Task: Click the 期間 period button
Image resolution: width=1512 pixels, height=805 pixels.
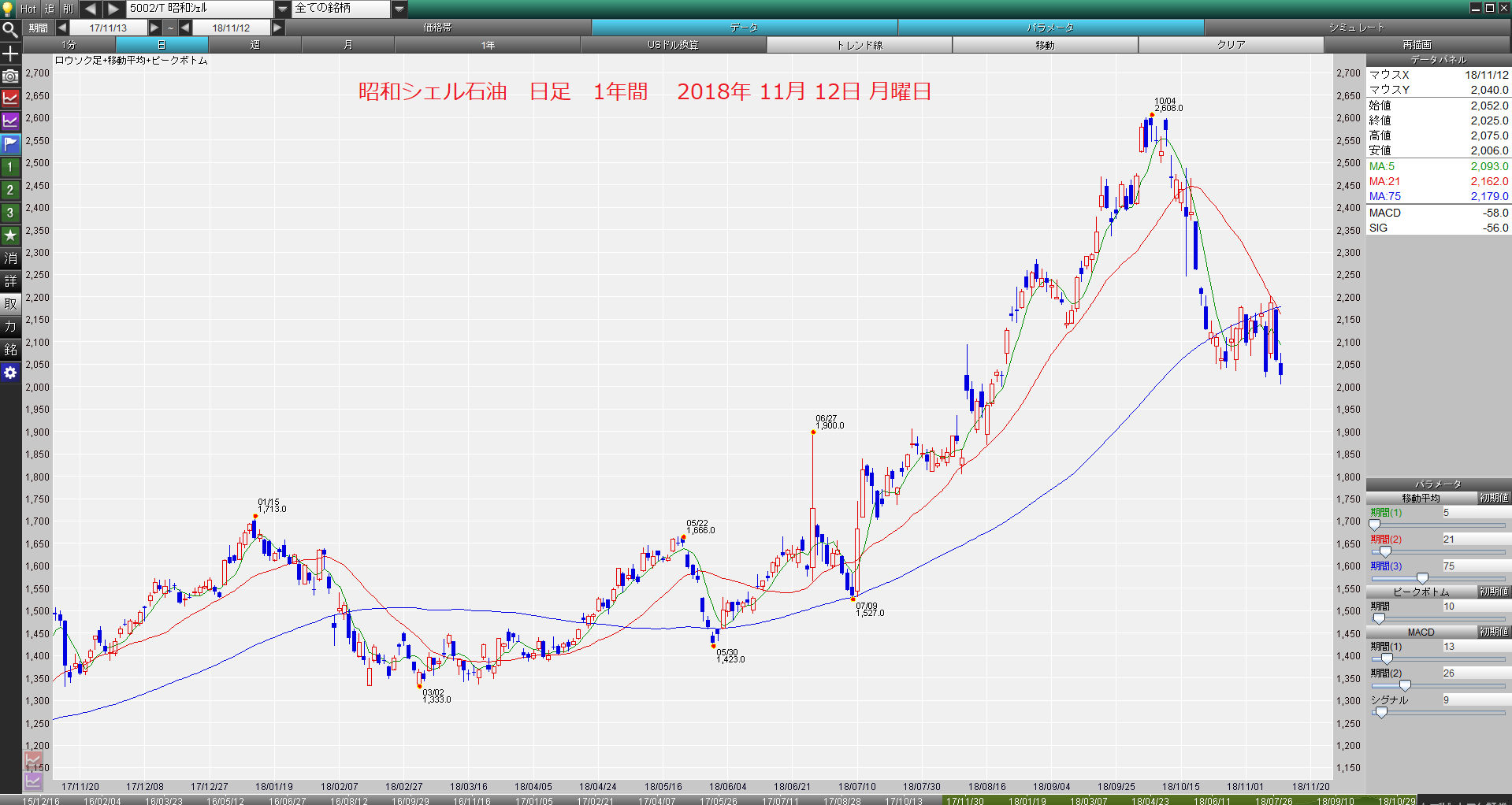Action: (x=38, y=28)
